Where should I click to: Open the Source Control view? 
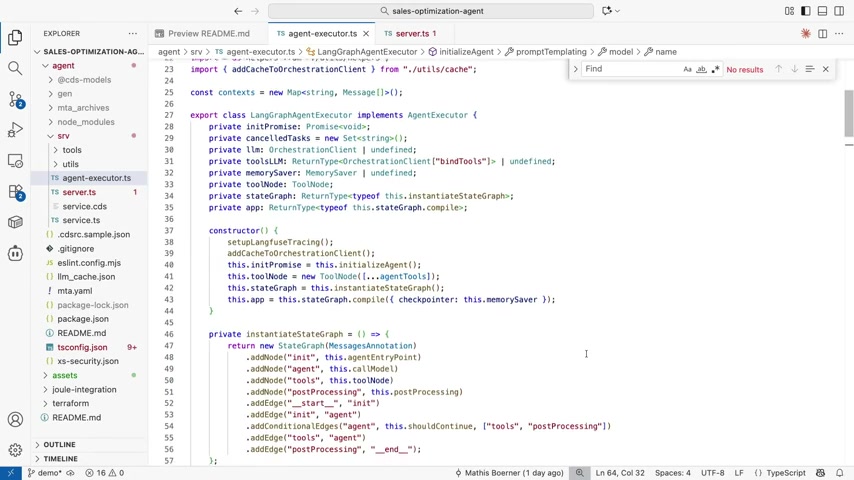(15, 99)
